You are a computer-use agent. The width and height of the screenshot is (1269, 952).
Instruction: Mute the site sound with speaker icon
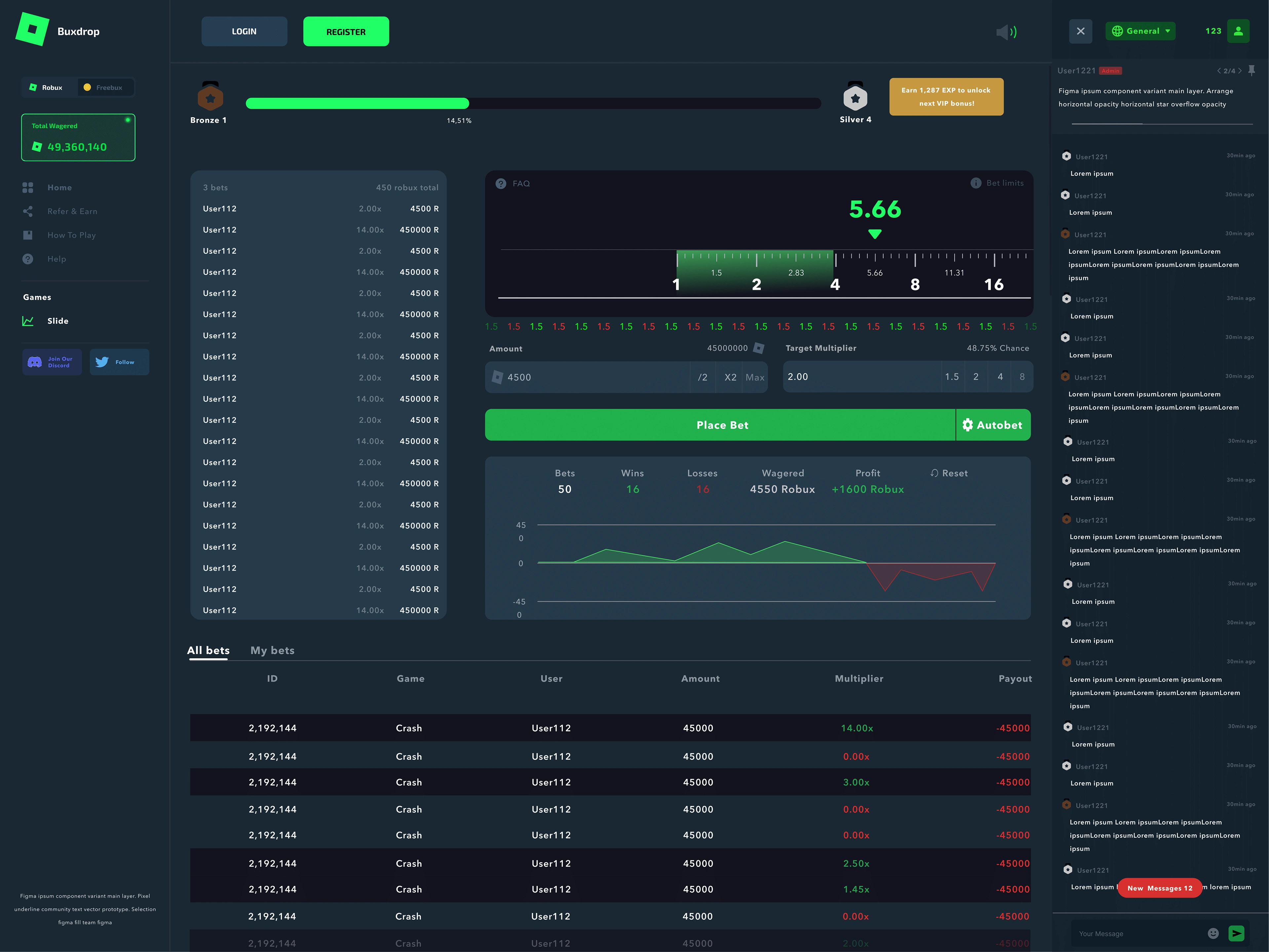coord(1006,32)
